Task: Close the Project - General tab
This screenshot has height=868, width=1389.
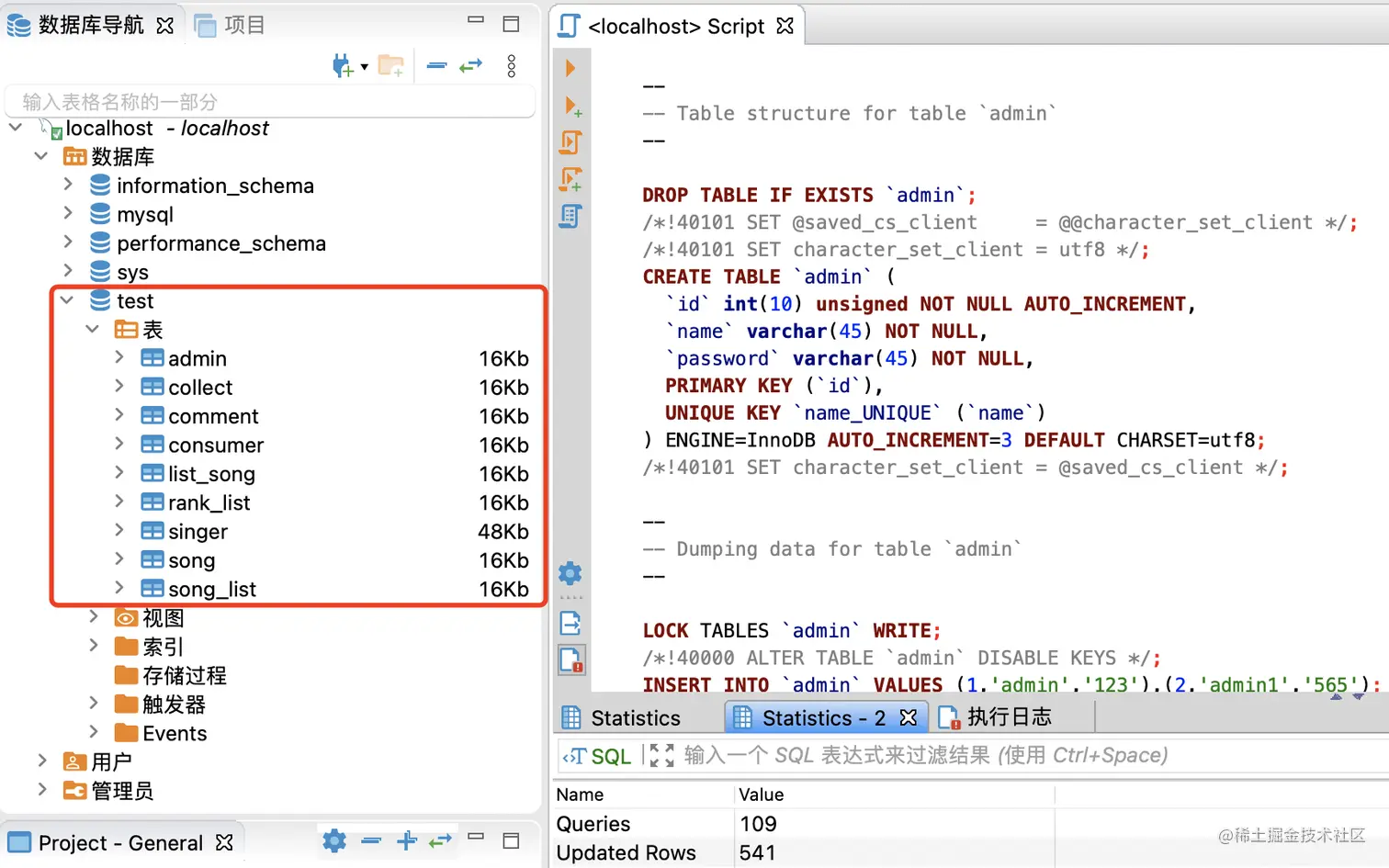Action: 224,842
